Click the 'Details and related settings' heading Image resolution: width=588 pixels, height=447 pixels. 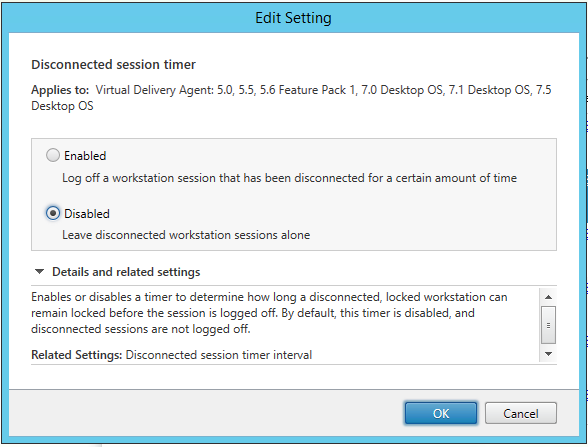click(126, 272)
